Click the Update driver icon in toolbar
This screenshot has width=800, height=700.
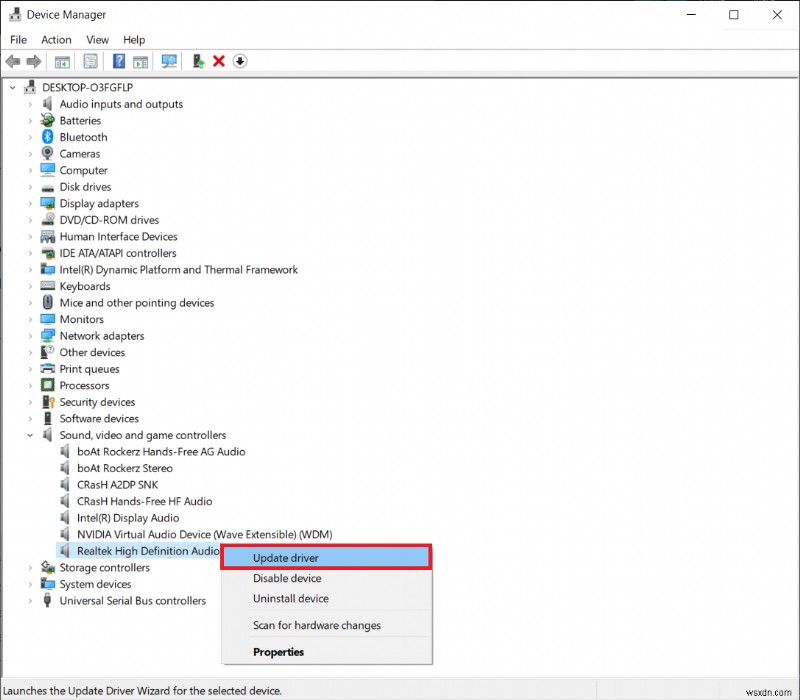pyautogui.click(x=197, y=61)
